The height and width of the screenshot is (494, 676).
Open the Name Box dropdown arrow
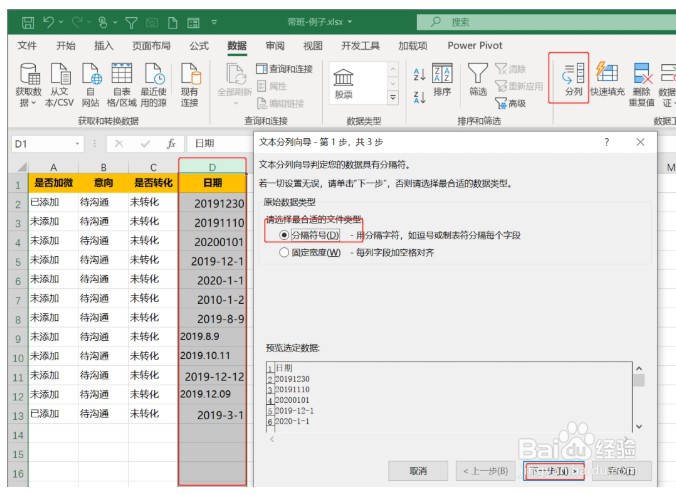pyautogui.click(x=77, y=144)
